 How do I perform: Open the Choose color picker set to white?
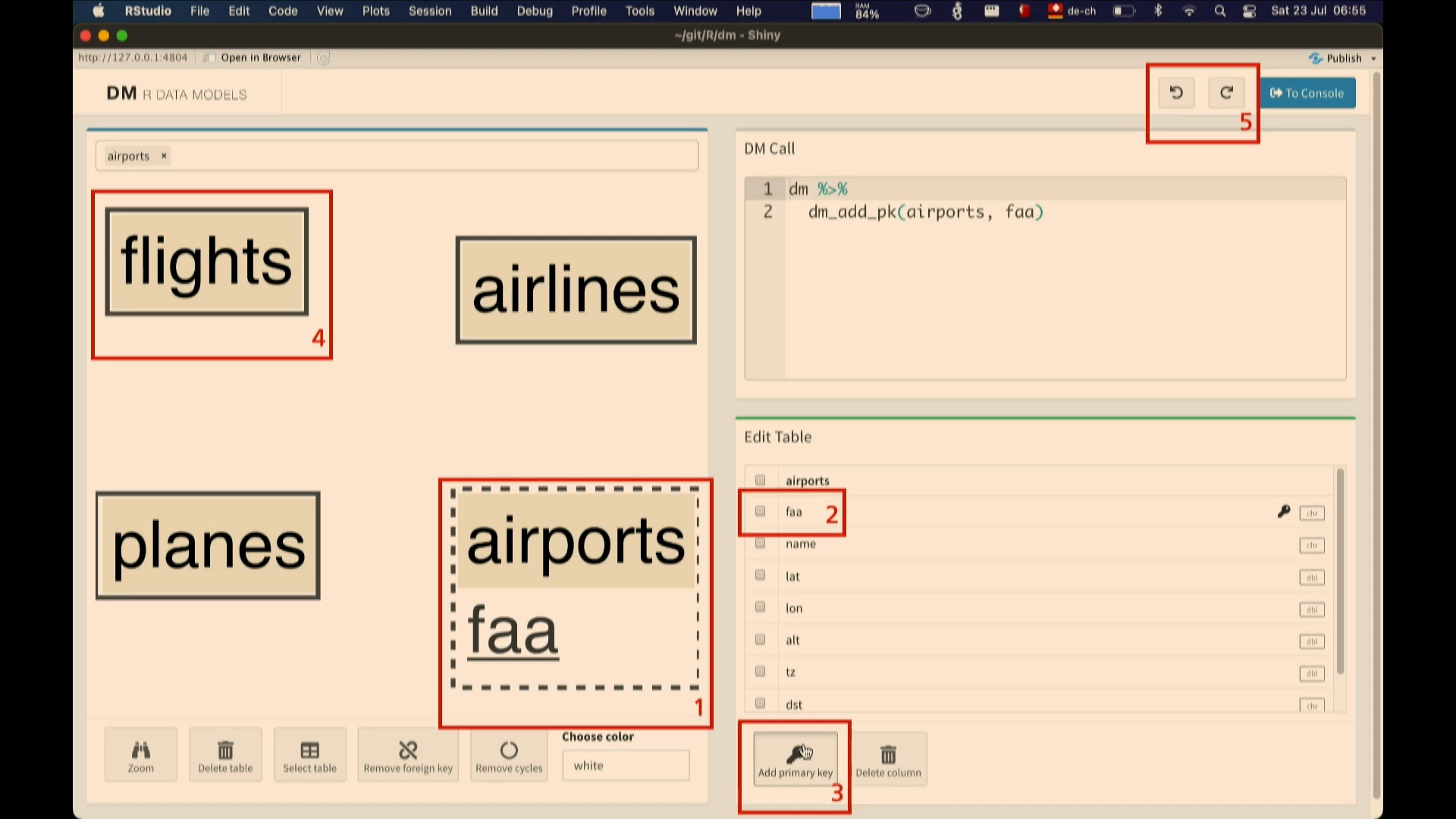coord(625,765)
